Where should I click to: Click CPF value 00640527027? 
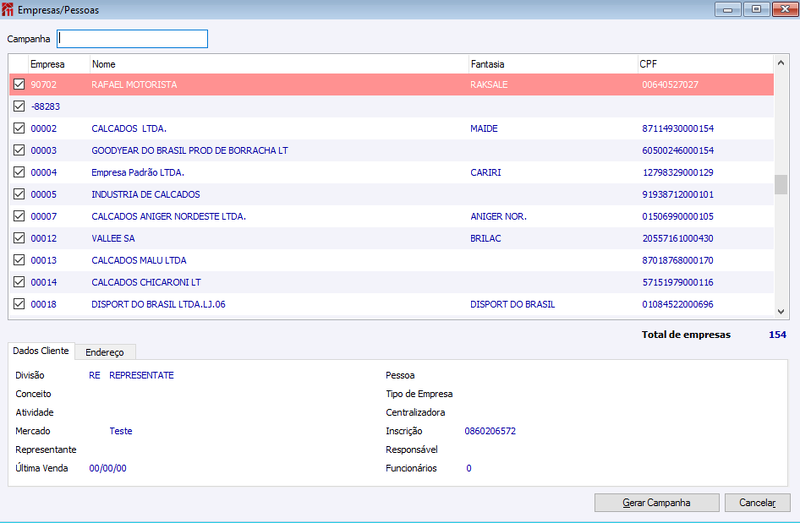point(670,85)
